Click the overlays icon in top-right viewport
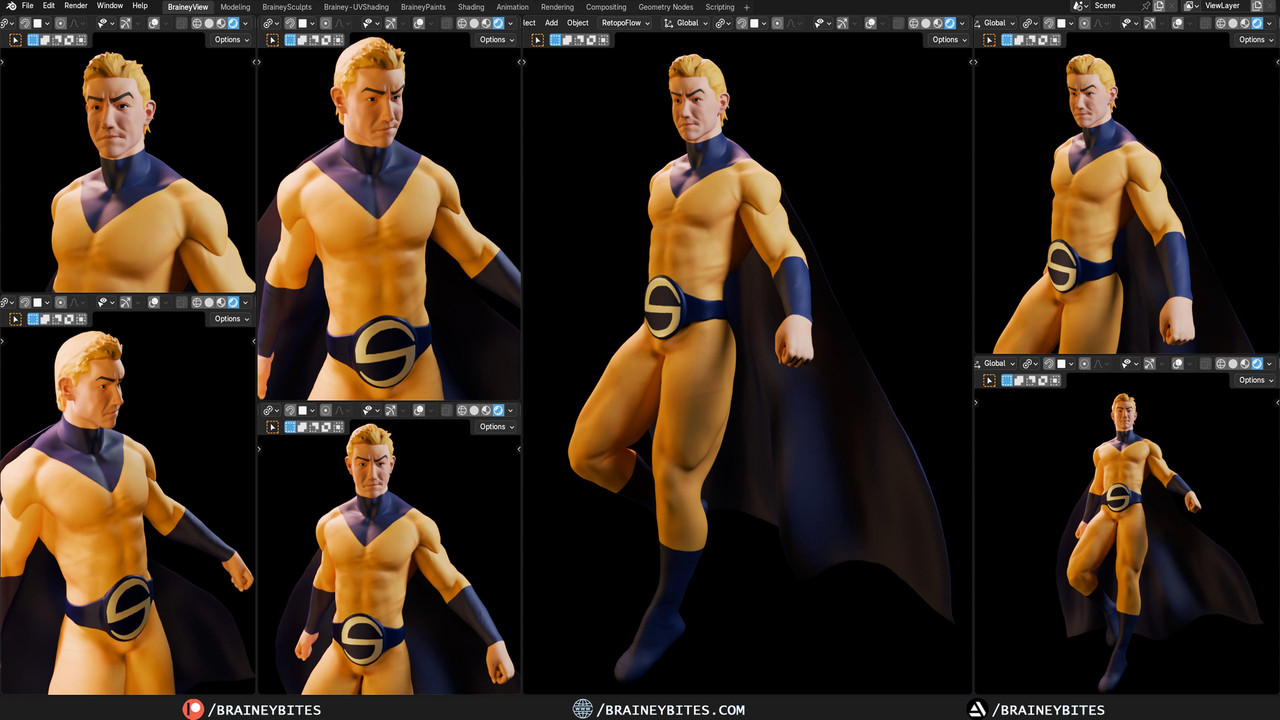The image size is (1280, 720). point(1178,23)
